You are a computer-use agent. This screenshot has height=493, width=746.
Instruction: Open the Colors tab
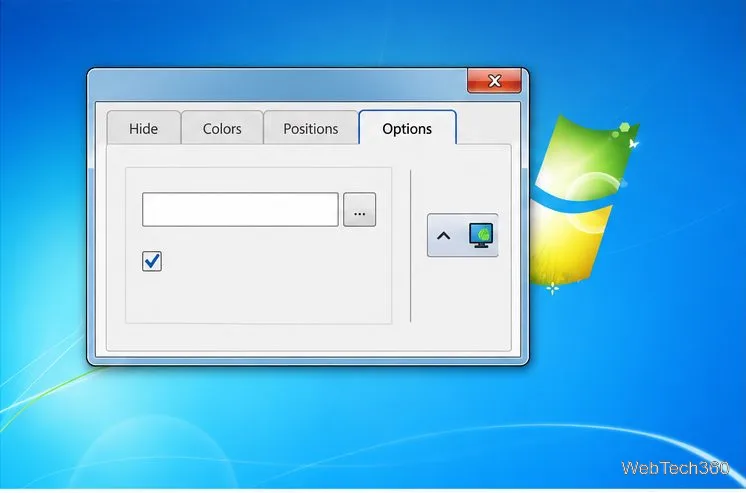click(x=222, y=128)
